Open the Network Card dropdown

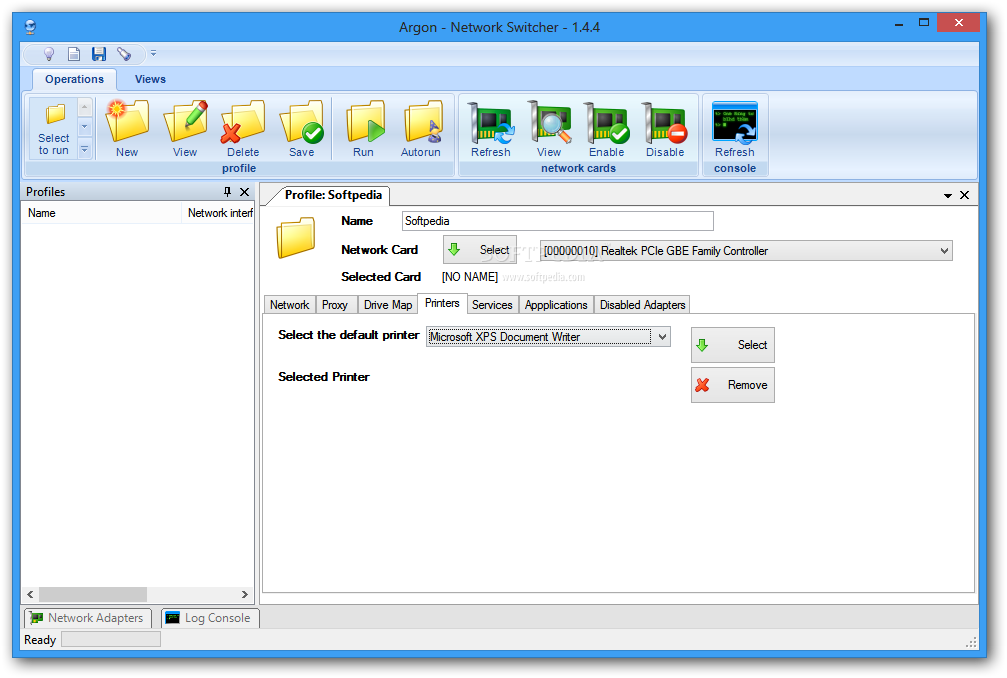[x=944, y=250]
